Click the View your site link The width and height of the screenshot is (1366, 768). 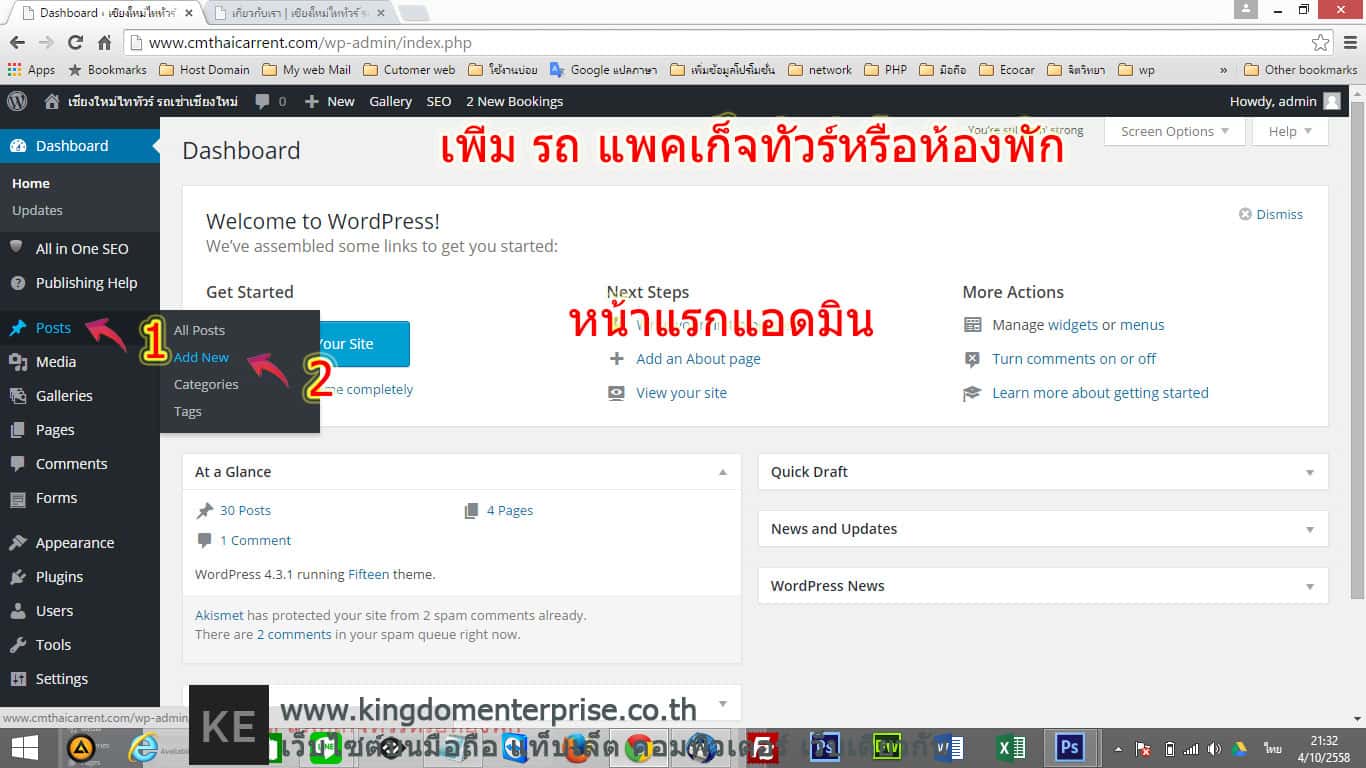pos(681,393)
